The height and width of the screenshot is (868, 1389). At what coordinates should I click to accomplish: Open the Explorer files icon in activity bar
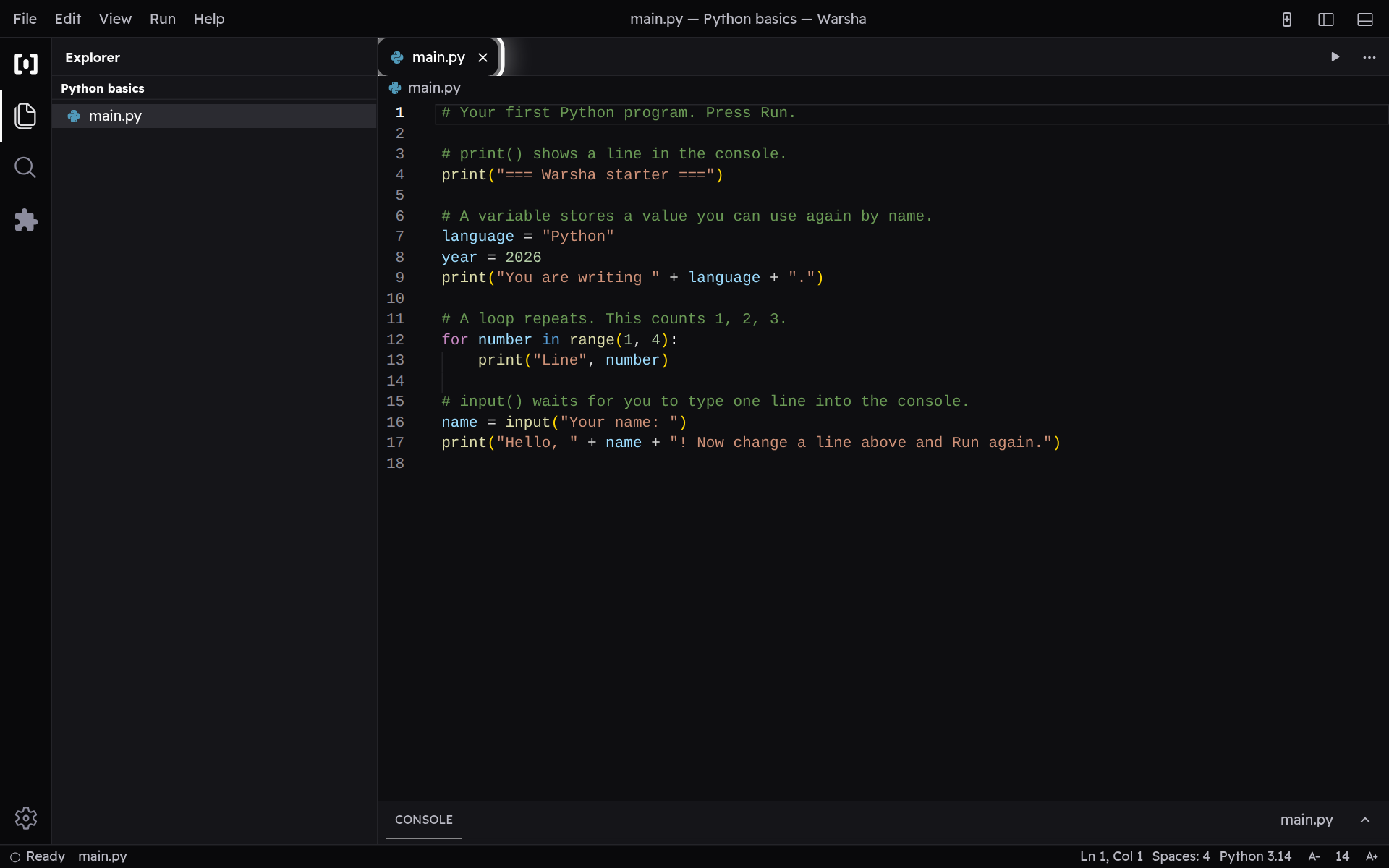pyautogui.click(x=26, y=116)
